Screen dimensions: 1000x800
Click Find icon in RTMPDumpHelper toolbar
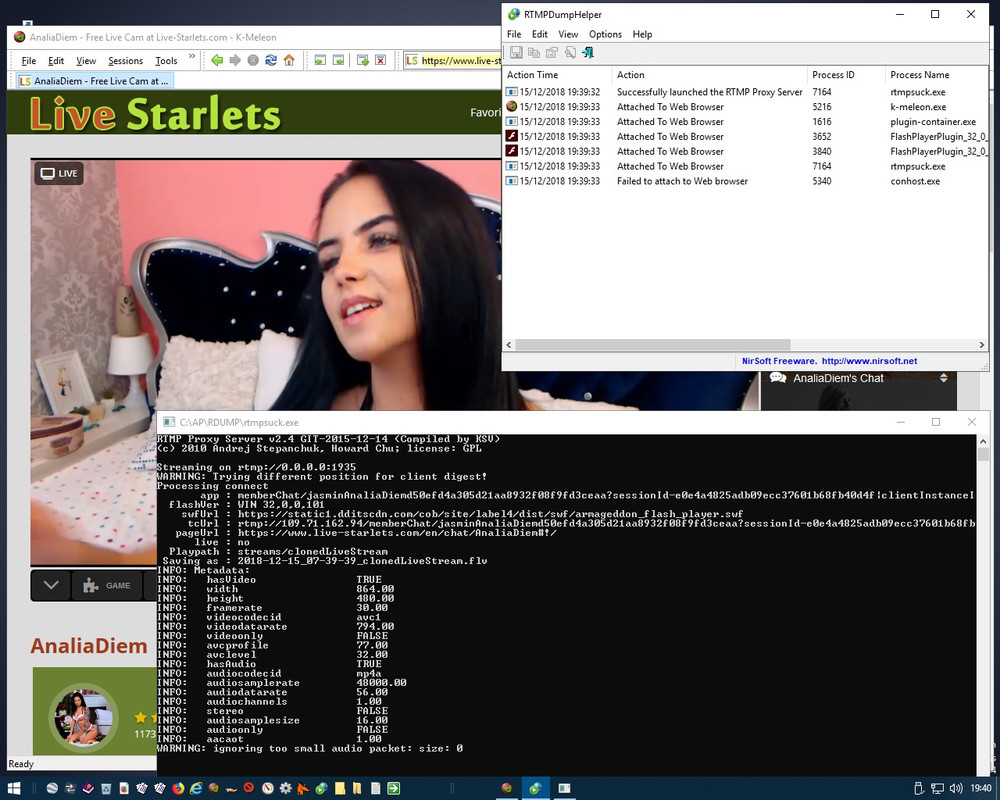[x=570, y=52]
